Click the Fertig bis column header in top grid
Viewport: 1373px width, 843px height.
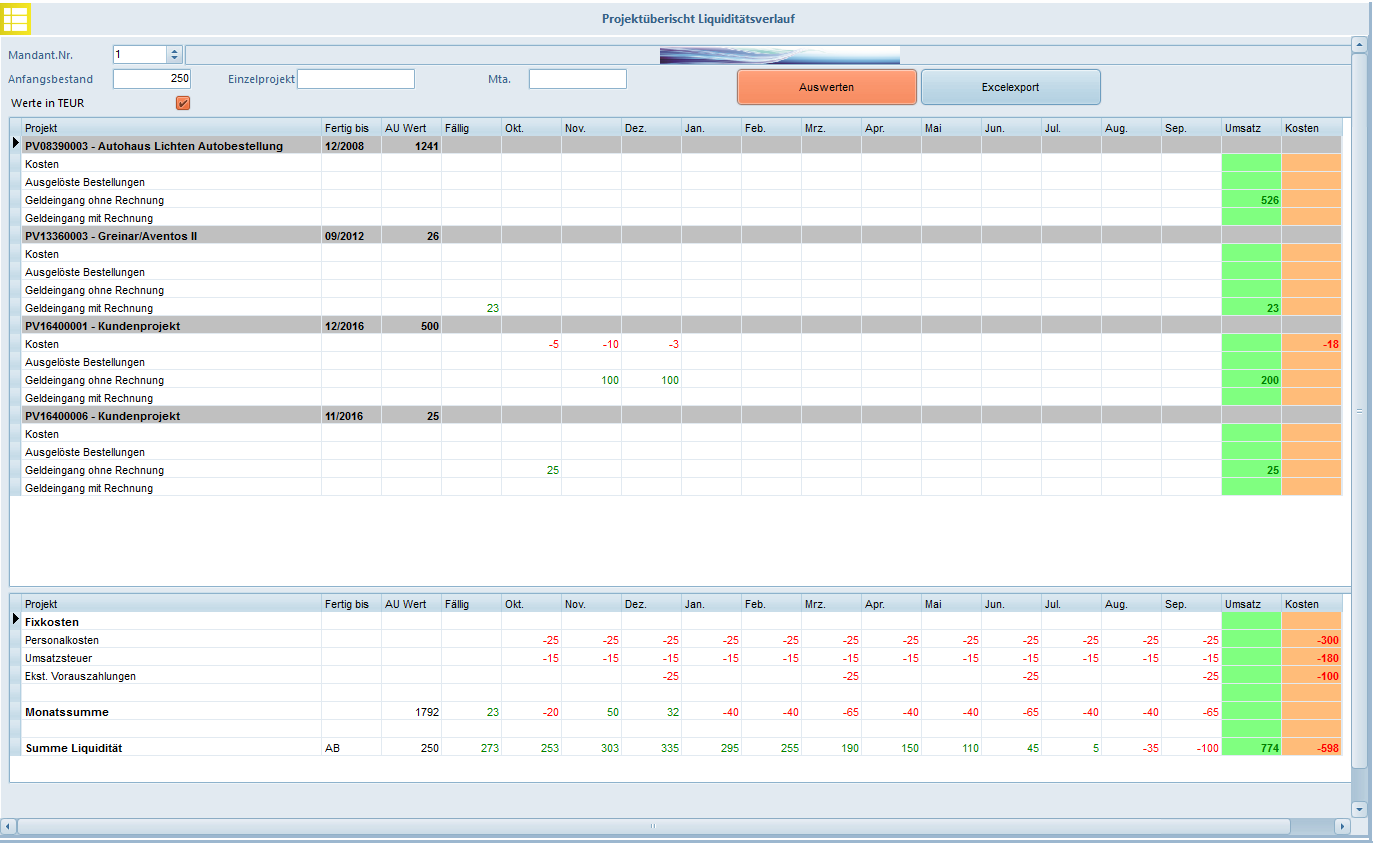click(350, 128)
